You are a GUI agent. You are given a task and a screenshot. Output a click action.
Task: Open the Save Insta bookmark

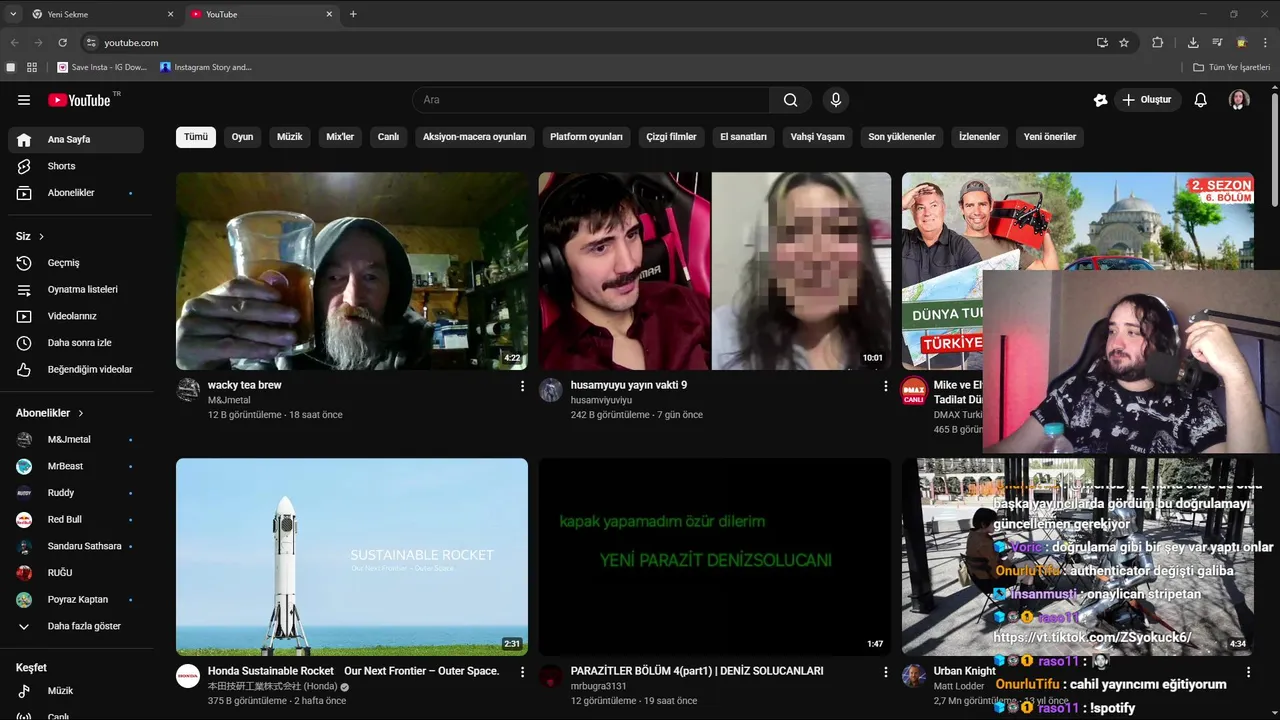click(x=102, y=67)
